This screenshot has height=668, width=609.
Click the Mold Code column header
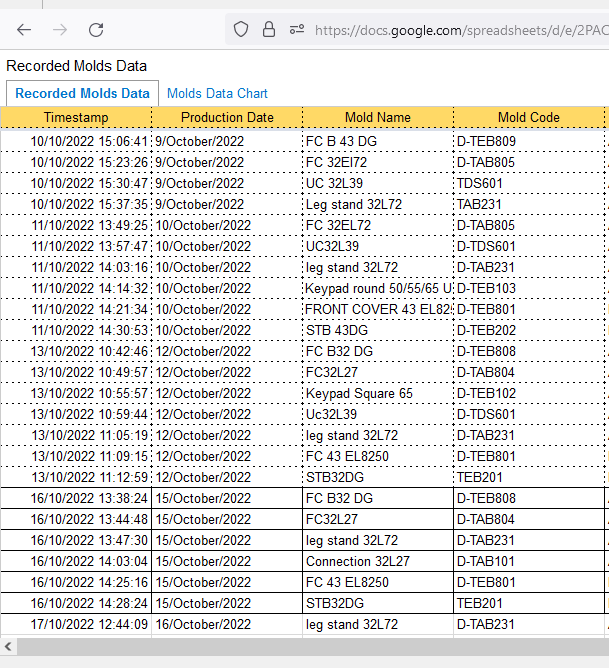coord(529,117)
